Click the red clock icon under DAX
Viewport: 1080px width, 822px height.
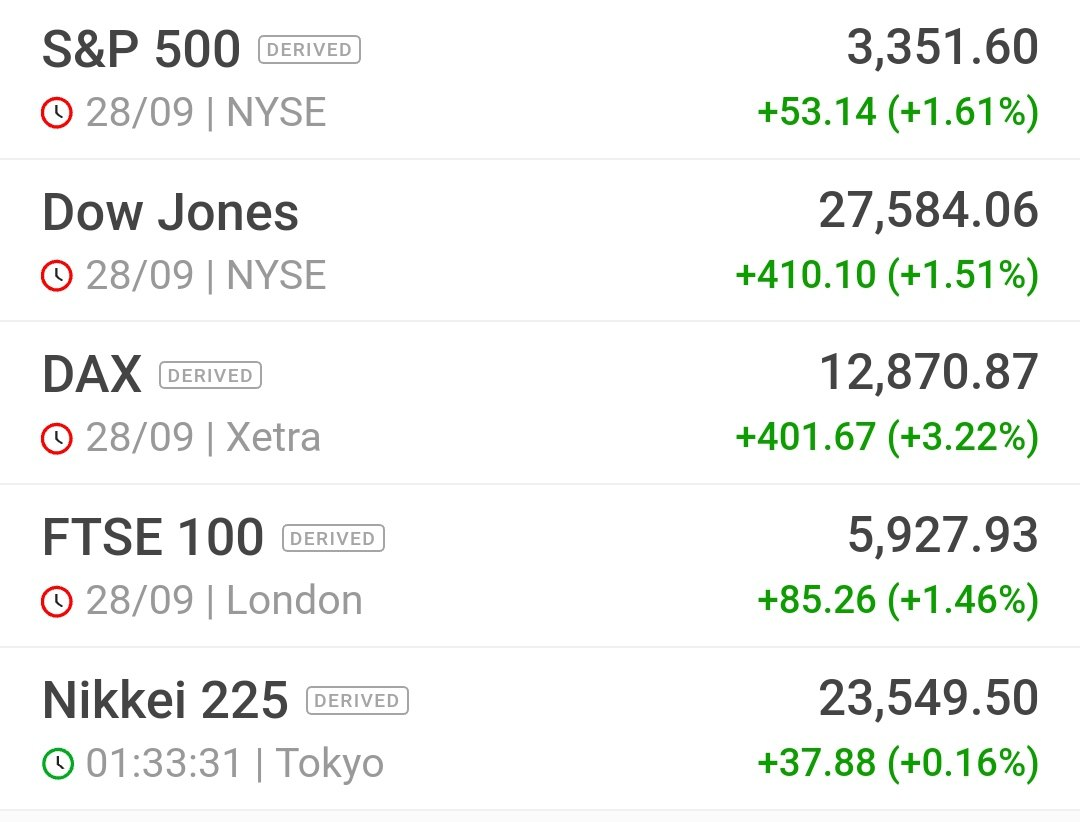[57, 438]
